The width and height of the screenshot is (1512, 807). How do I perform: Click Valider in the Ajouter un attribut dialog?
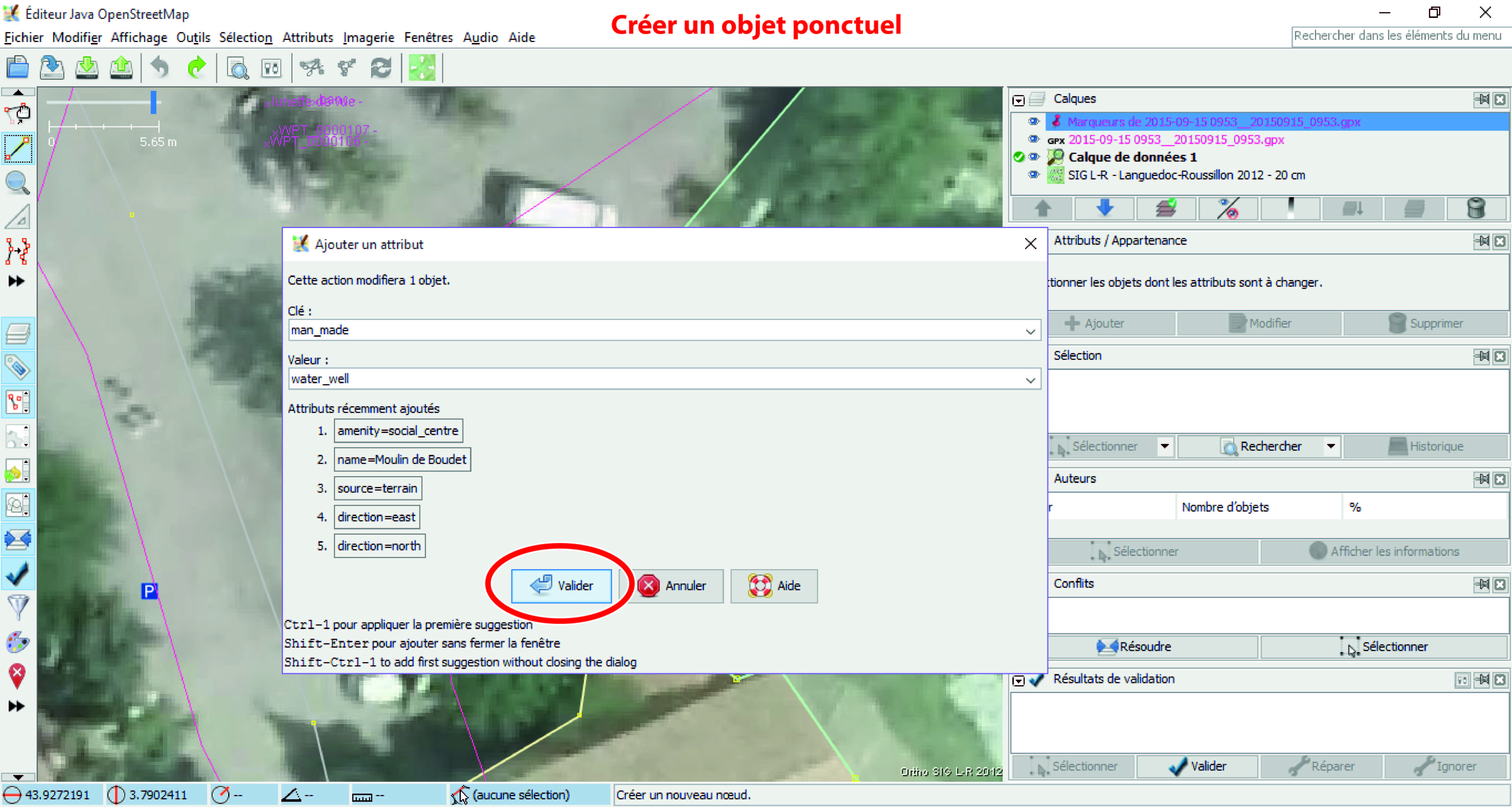561,586
